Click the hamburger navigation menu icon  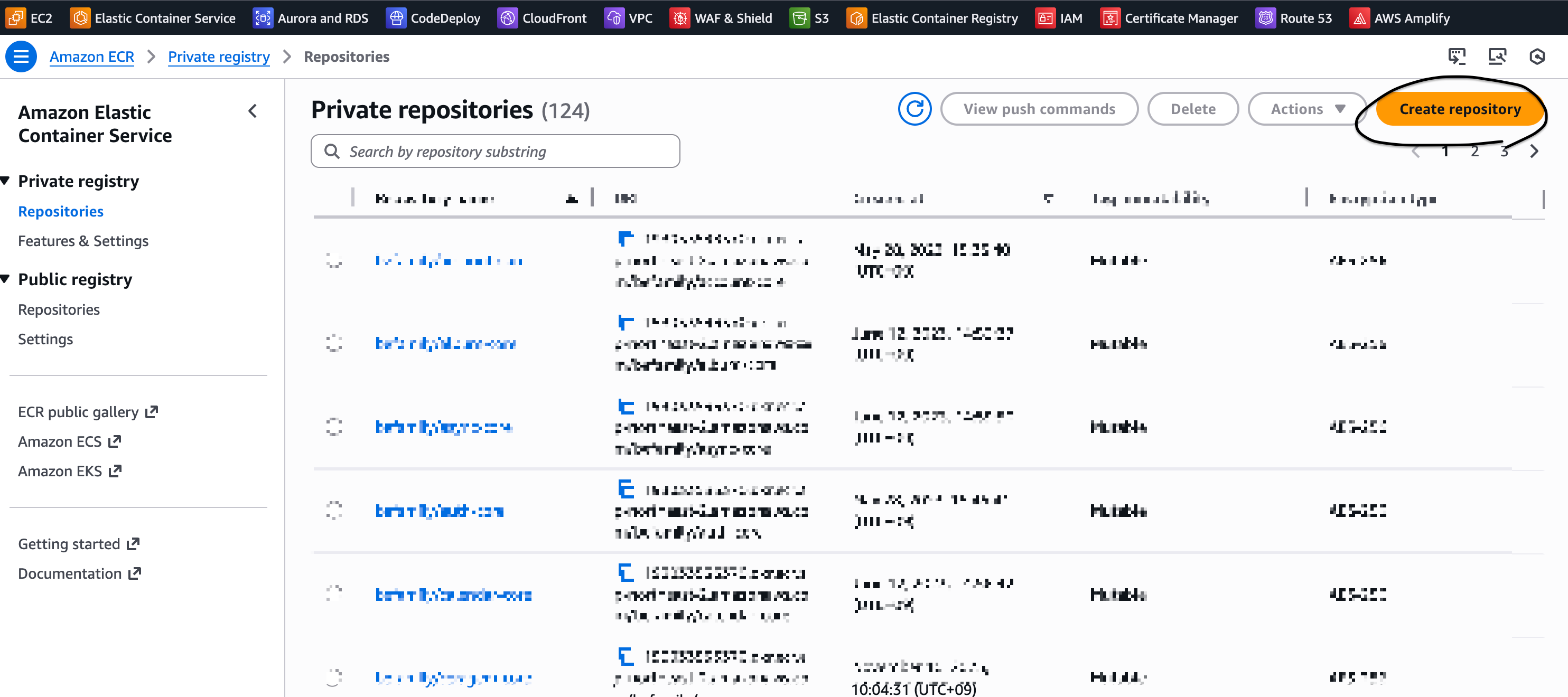point(21,56)
